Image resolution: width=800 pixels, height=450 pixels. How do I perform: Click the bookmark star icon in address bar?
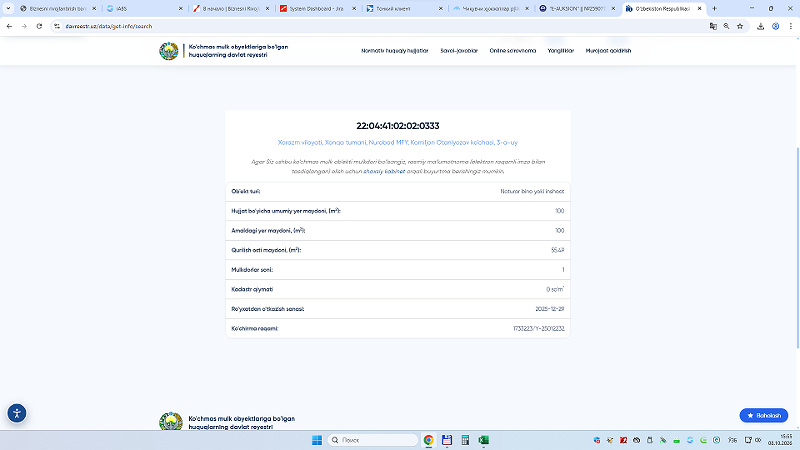[740, 26]
